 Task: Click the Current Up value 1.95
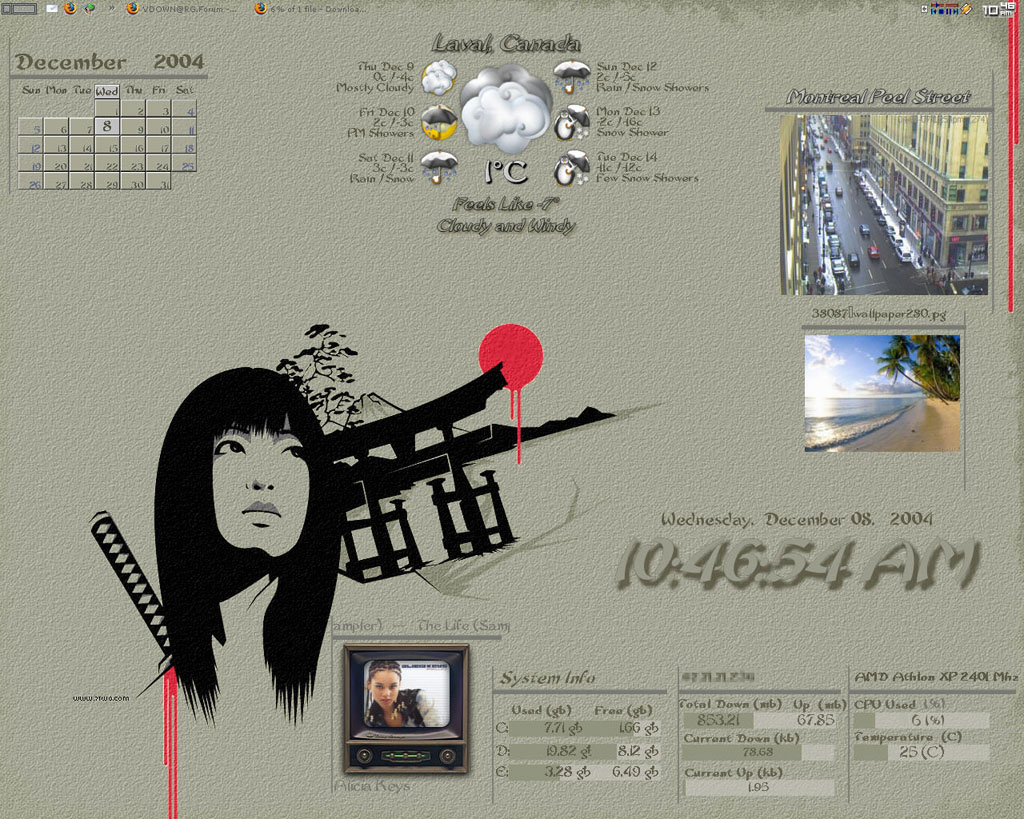click(x=758, y=787)
